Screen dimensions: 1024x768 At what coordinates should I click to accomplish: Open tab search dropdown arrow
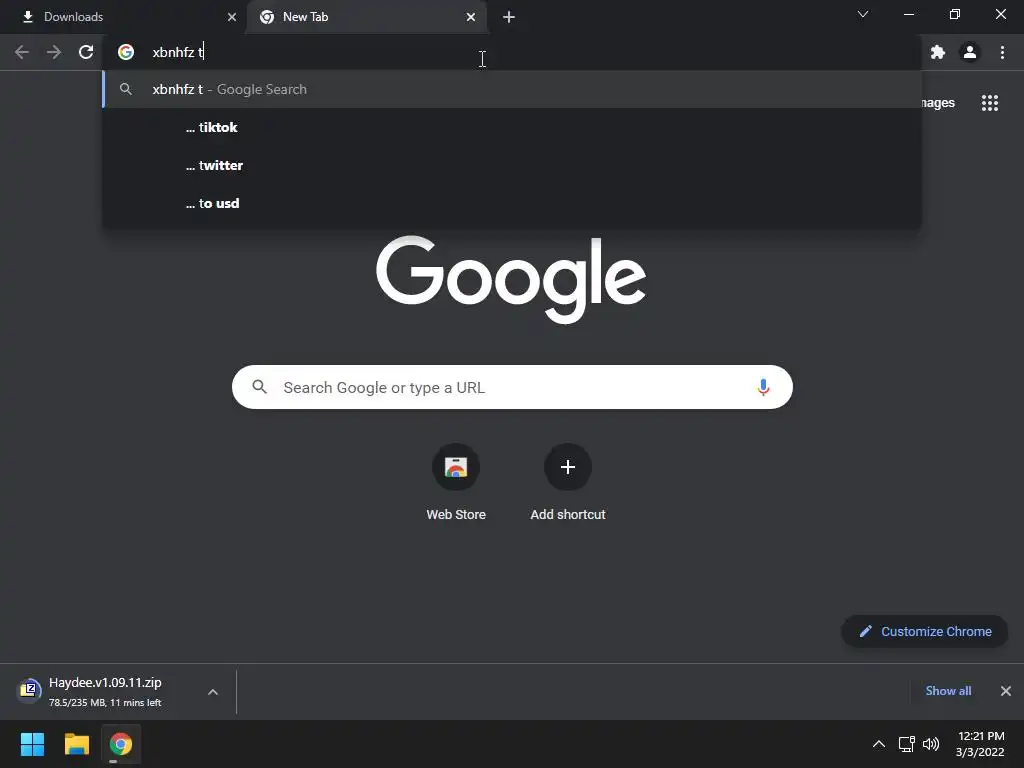pos(863,14)
